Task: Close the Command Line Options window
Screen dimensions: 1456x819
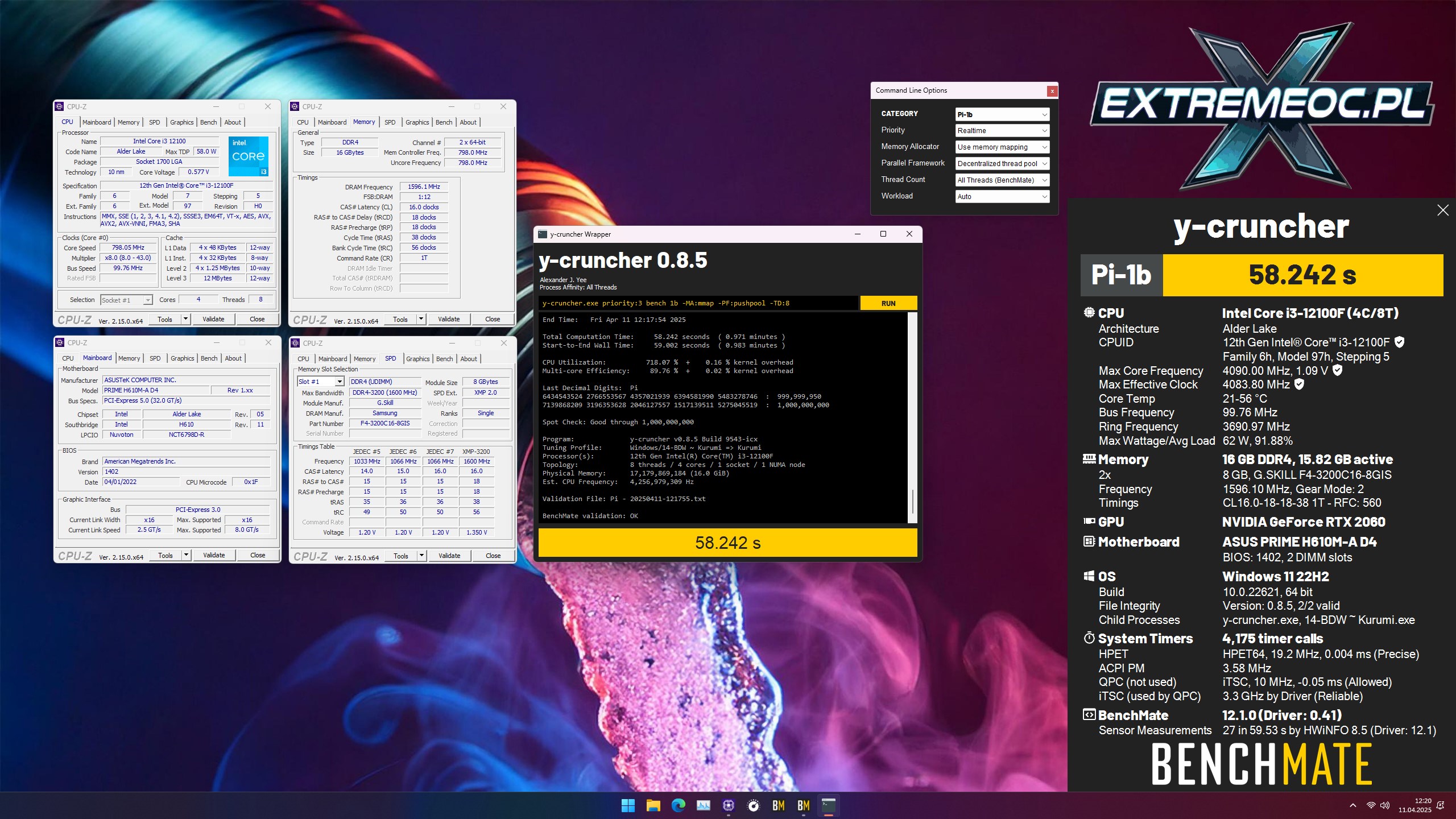Action: [x=1052, y=91]
